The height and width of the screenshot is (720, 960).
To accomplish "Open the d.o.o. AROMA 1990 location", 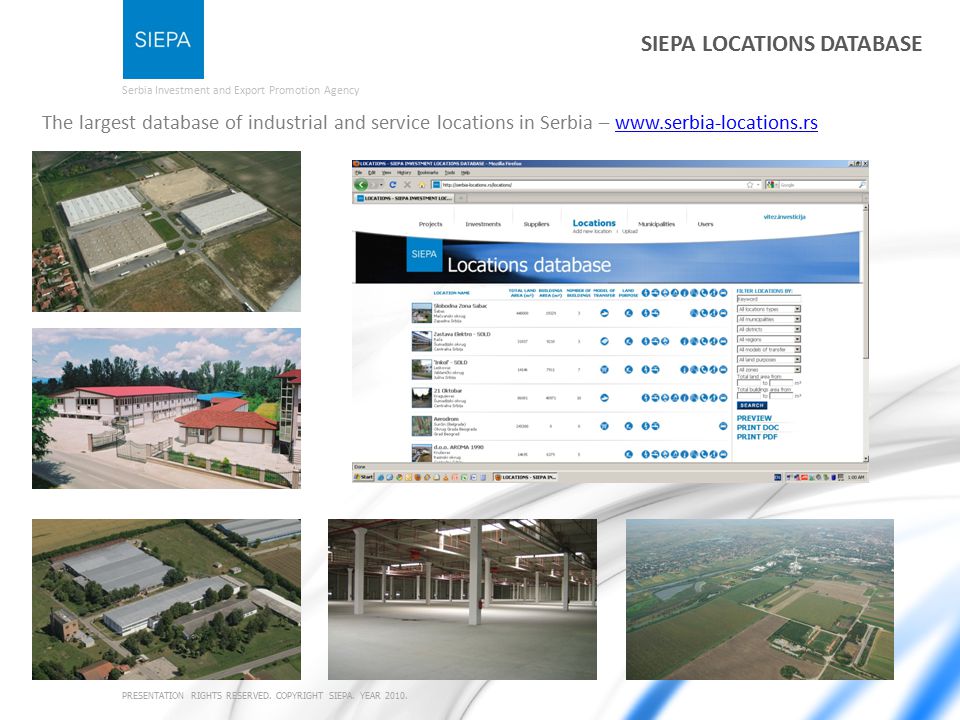I will point(458,447).
